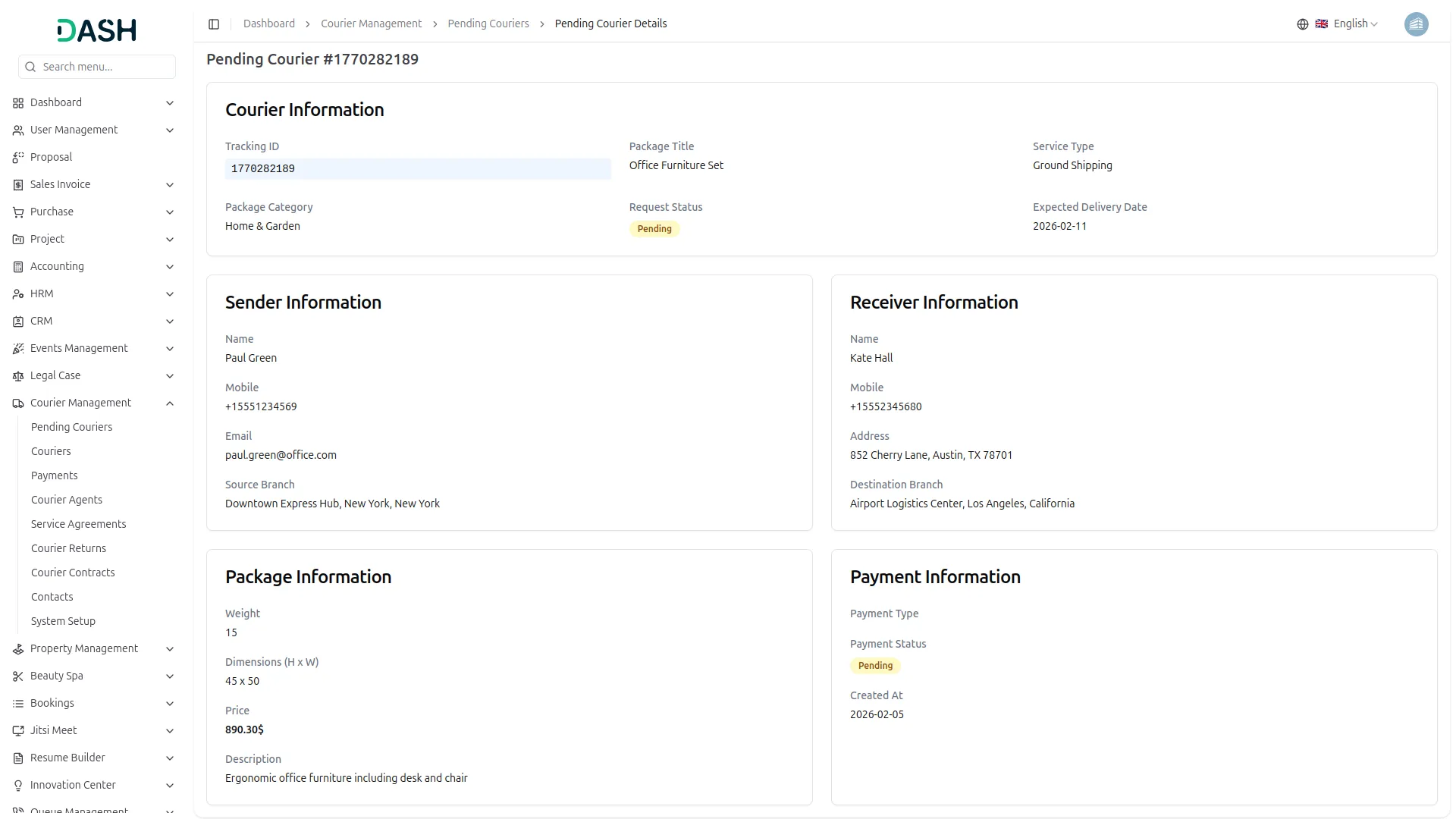Click the Legal Case scales icon
This screenshot has height=819, width=1456.
tap(18, 376)
